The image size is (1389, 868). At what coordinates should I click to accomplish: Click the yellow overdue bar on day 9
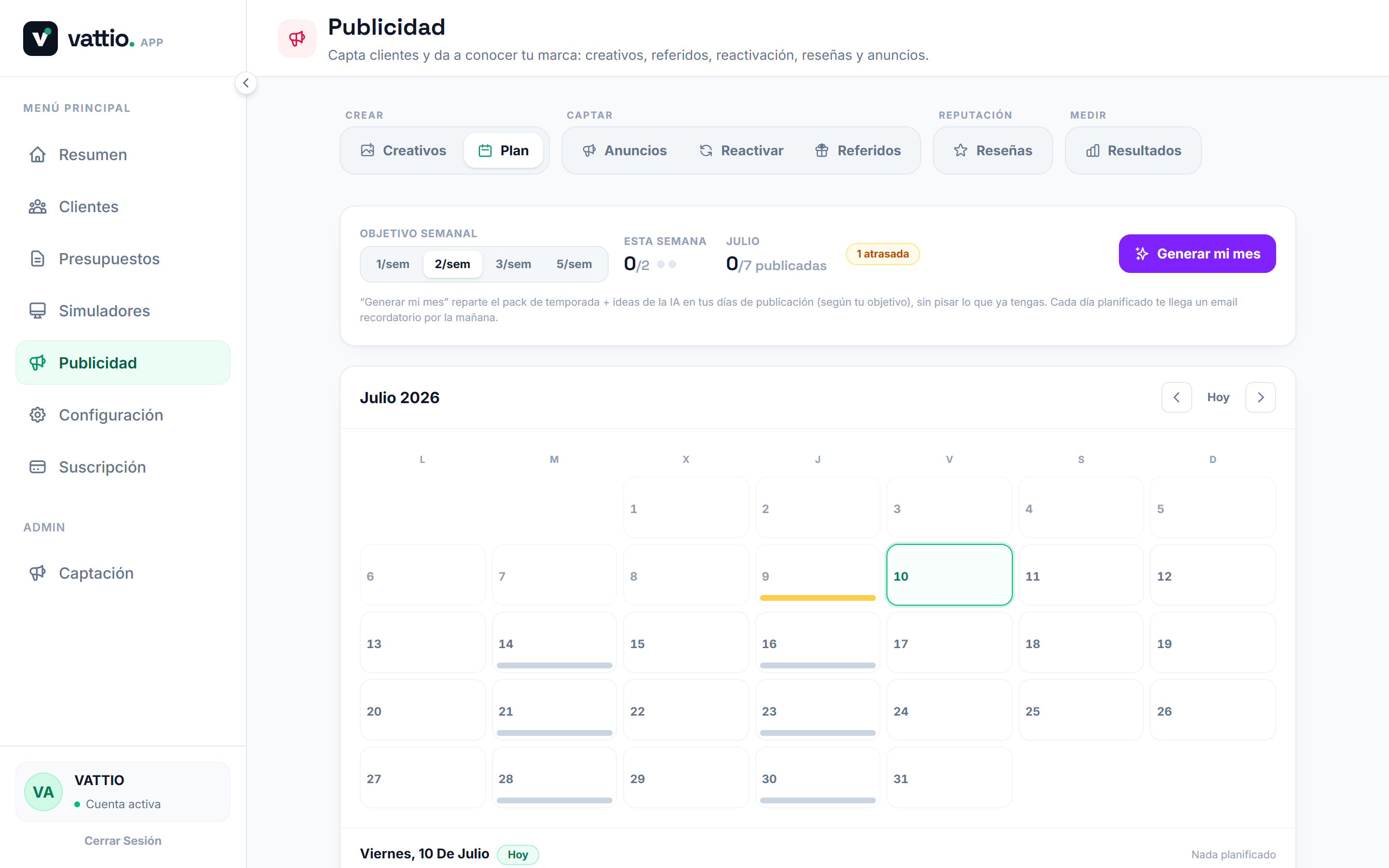[817, 598]
